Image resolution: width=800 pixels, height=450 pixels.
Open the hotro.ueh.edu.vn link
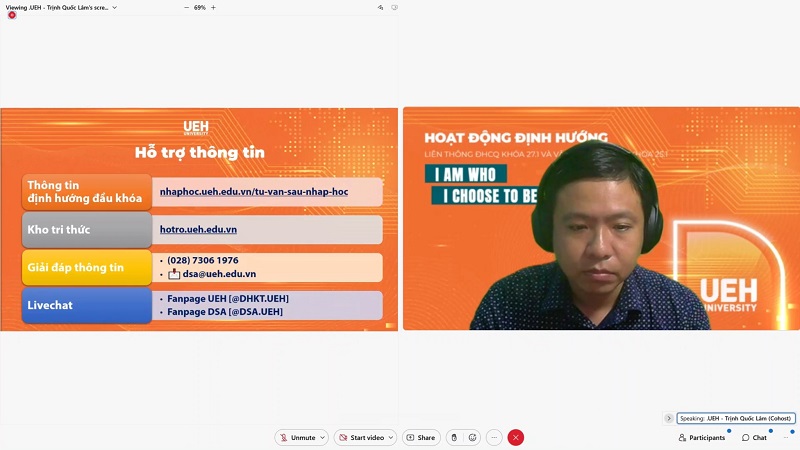click(x=198, y=230)
